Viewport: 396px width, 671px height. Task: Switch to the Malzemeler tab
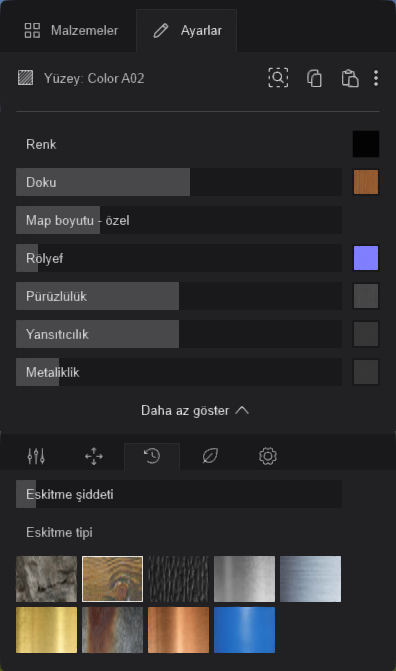tap(71, 30)
